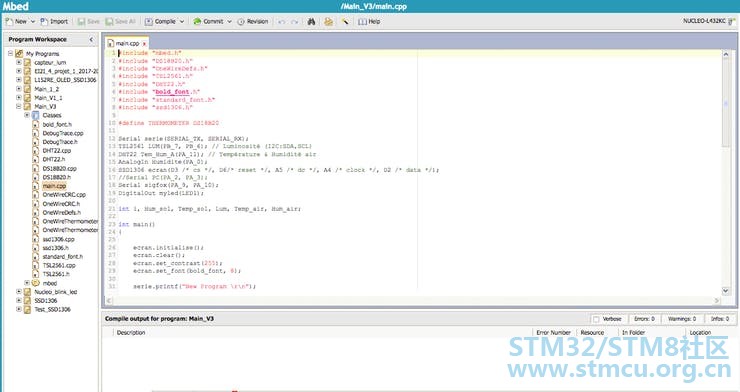Sort by the Resource column header
The image size is (740, 392).
pyautogui.click(x=592, y=333)
